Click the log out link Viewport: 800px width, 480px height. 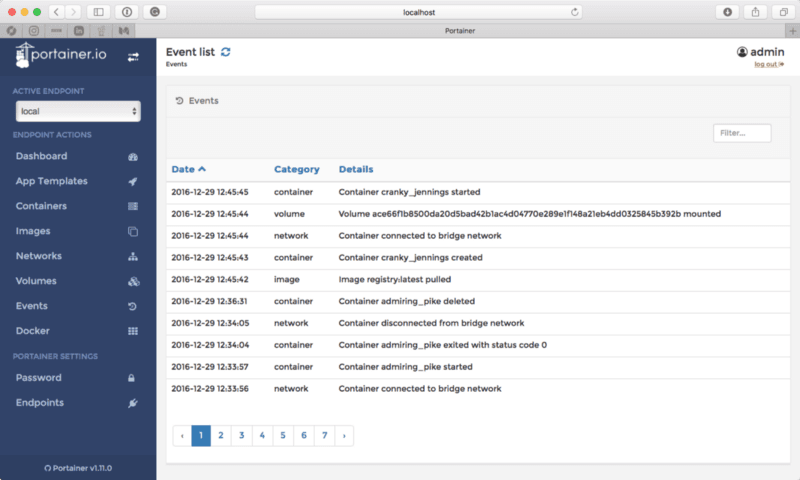pyautogui.click(x=767, y=64)
